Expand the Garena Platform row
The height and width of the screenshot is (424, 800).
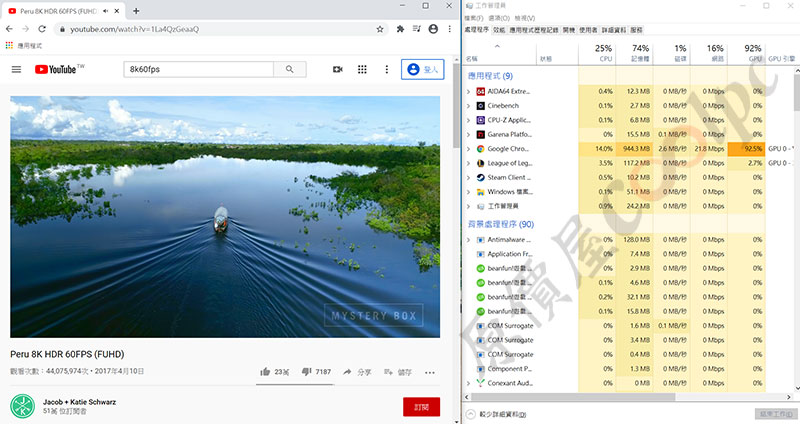click(x=468, y=135)
